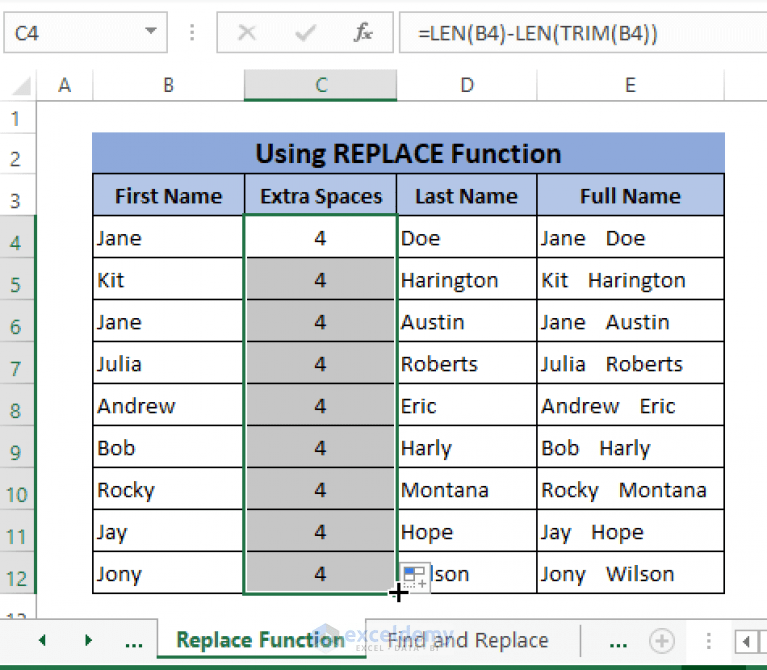Click tab bar splitter dots handle
This screenshot has height=670, width=767.
click(708, 641)
